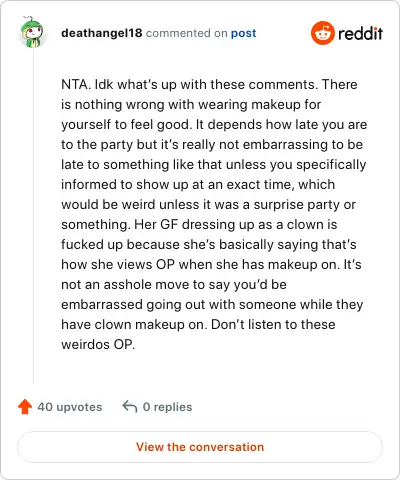The width and height of the screenshot is (400, 480).
Task: Click the "commented on" gray text
Action: coord(187,33)
